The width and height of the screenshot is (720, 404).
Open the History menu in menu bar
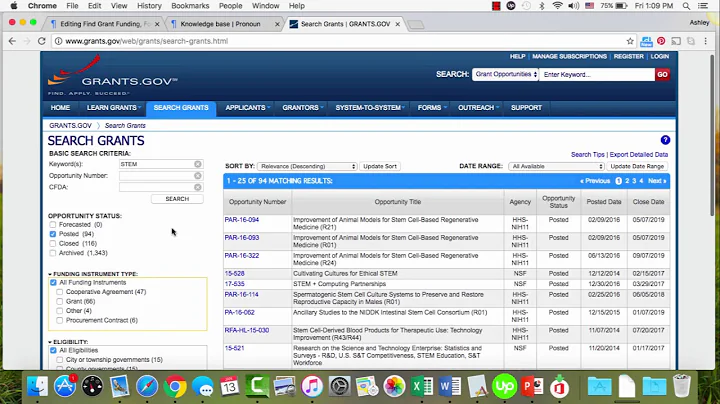click(x=149, y=6)
